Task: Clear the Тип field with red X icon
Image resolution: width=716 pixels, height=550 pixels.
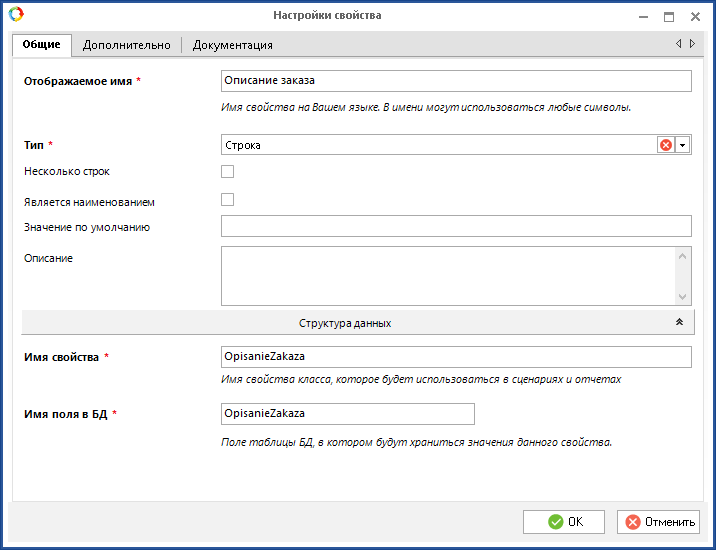Action: pos(665,145)
